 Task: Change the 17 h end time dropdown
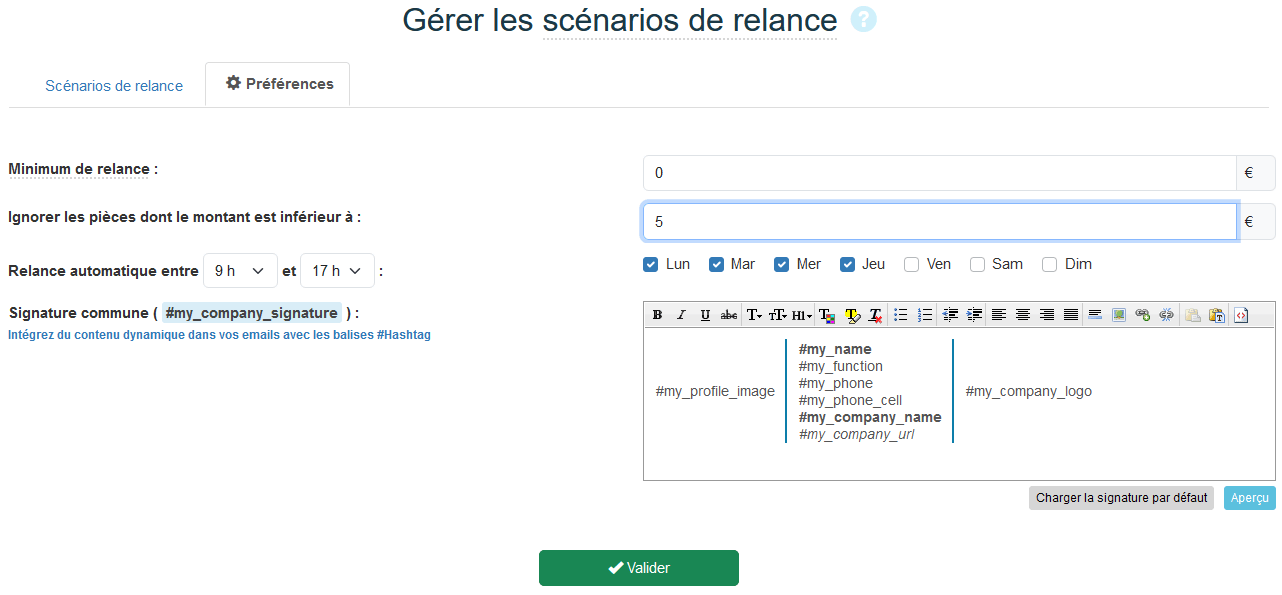click(337, 269)
